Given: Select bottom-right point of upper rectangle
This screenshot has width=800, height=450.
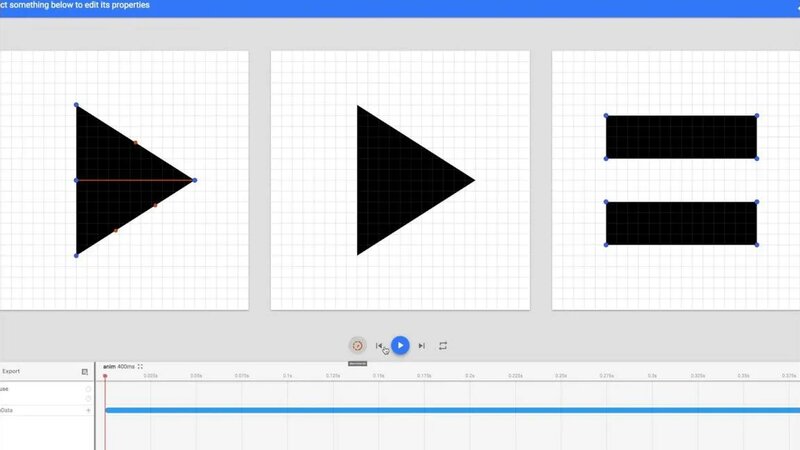Looking at the screenshot, I should (757, 159).
